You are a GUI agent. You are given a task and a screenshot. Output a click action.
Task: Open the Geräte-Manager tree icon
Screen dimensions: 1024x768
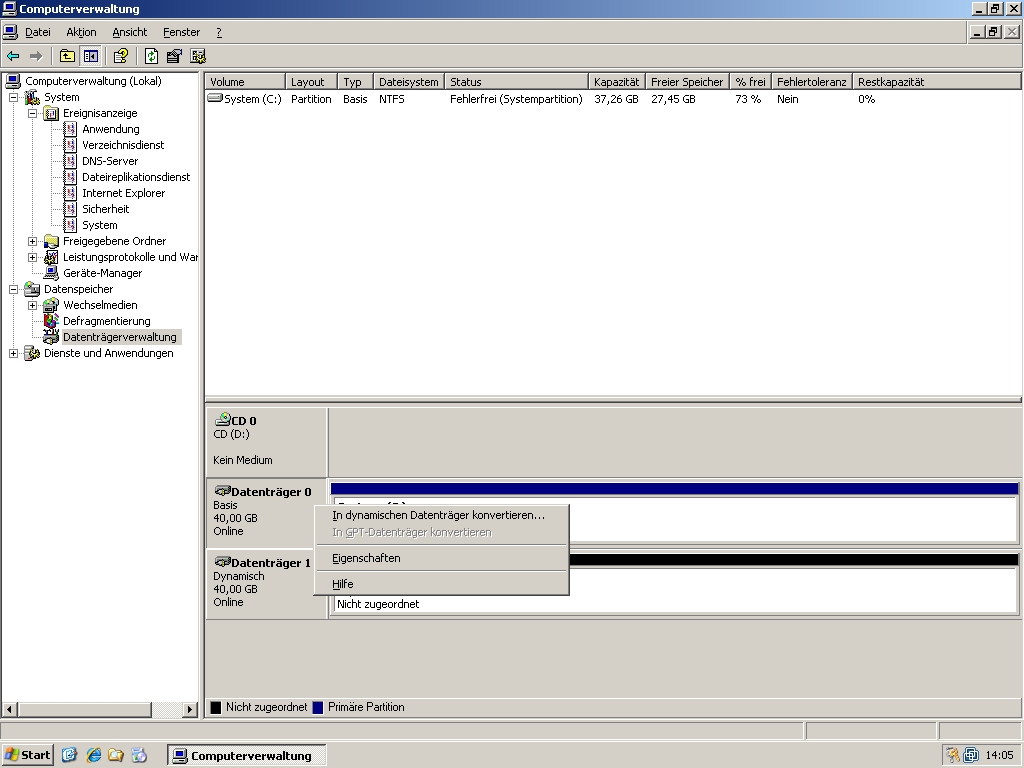(51, 273)
